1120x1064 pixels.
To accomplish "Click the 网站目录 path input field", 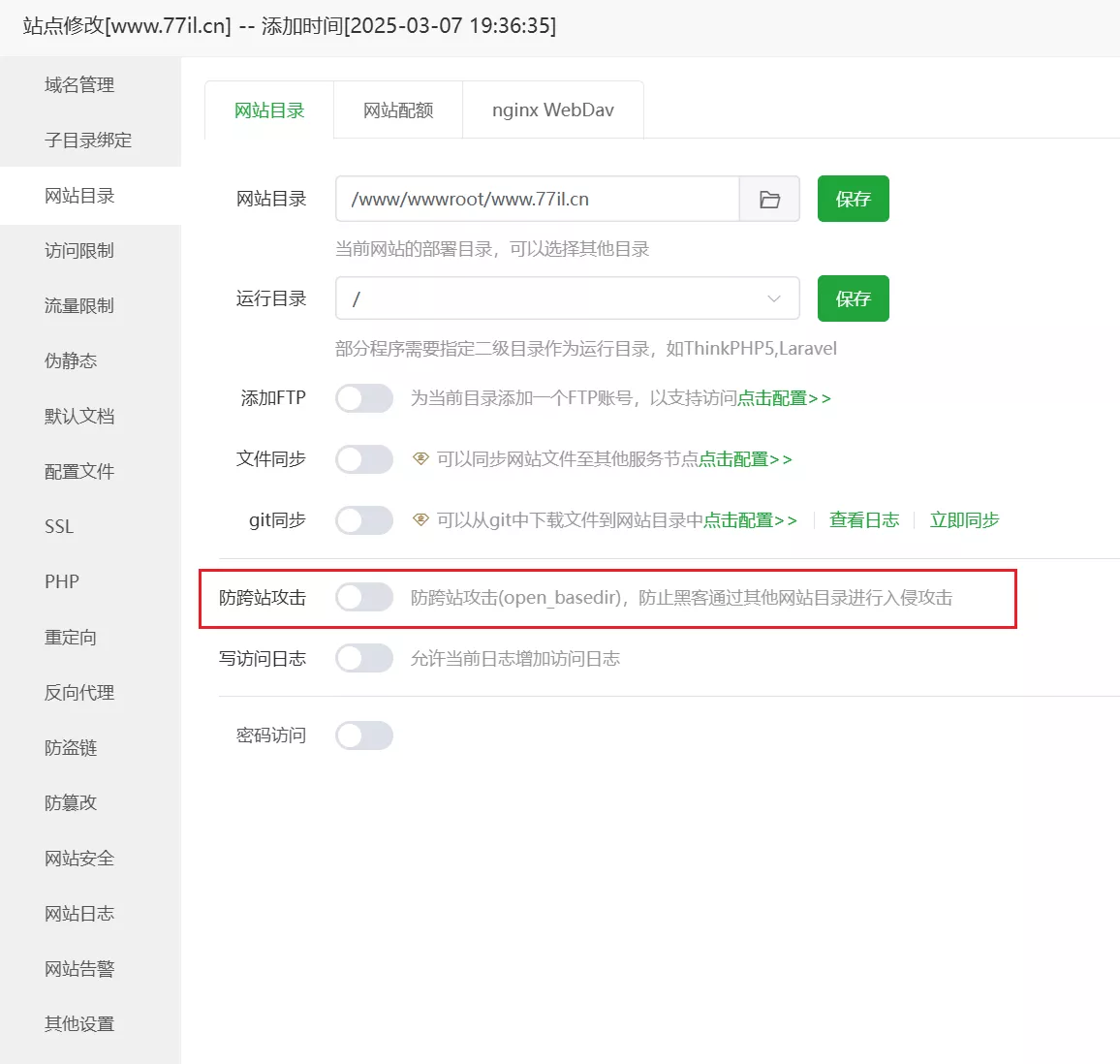I will [538, 200].
